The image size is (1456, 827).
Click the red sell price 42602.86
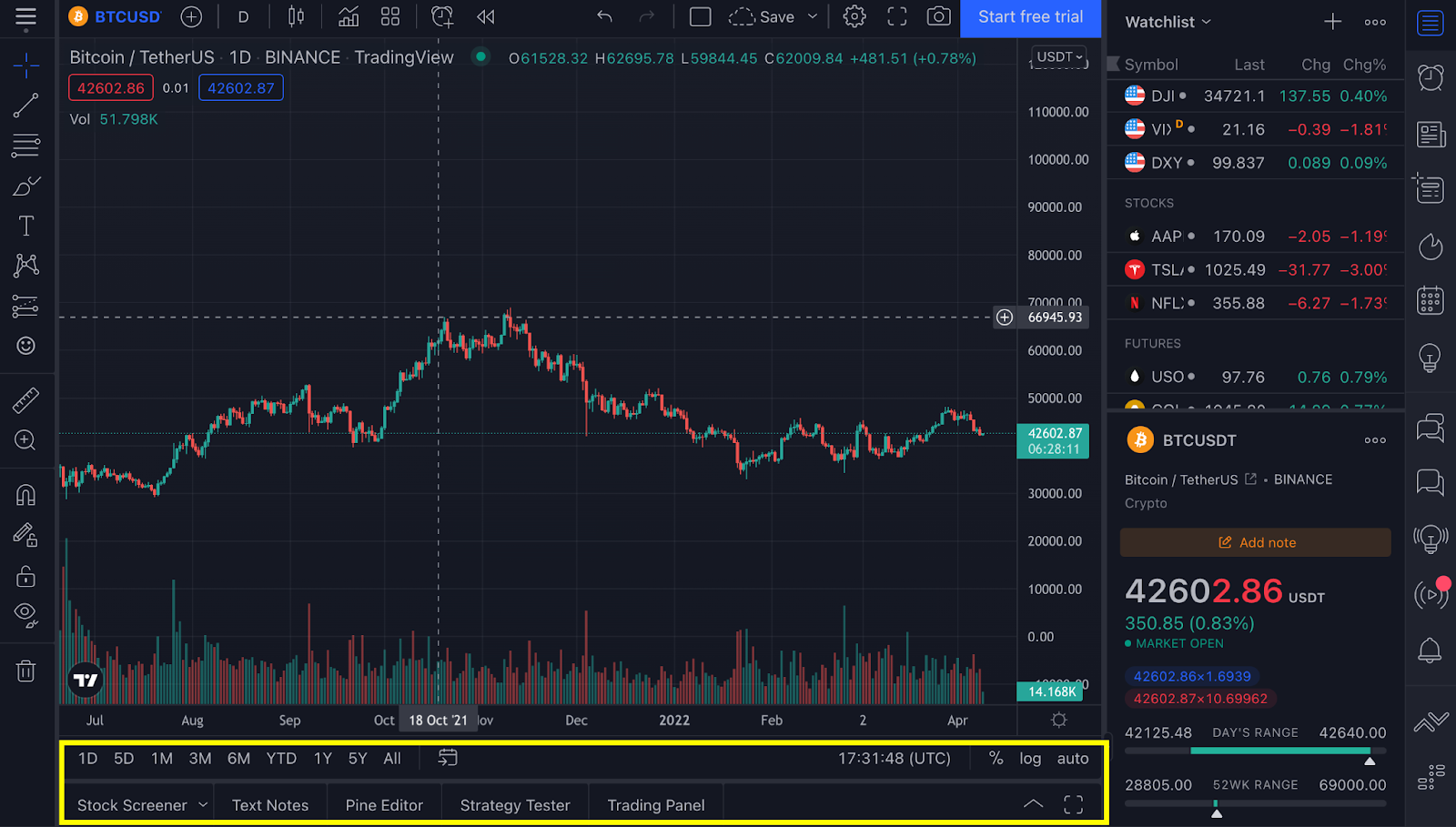pyautogui.click(x=111, y=88)
